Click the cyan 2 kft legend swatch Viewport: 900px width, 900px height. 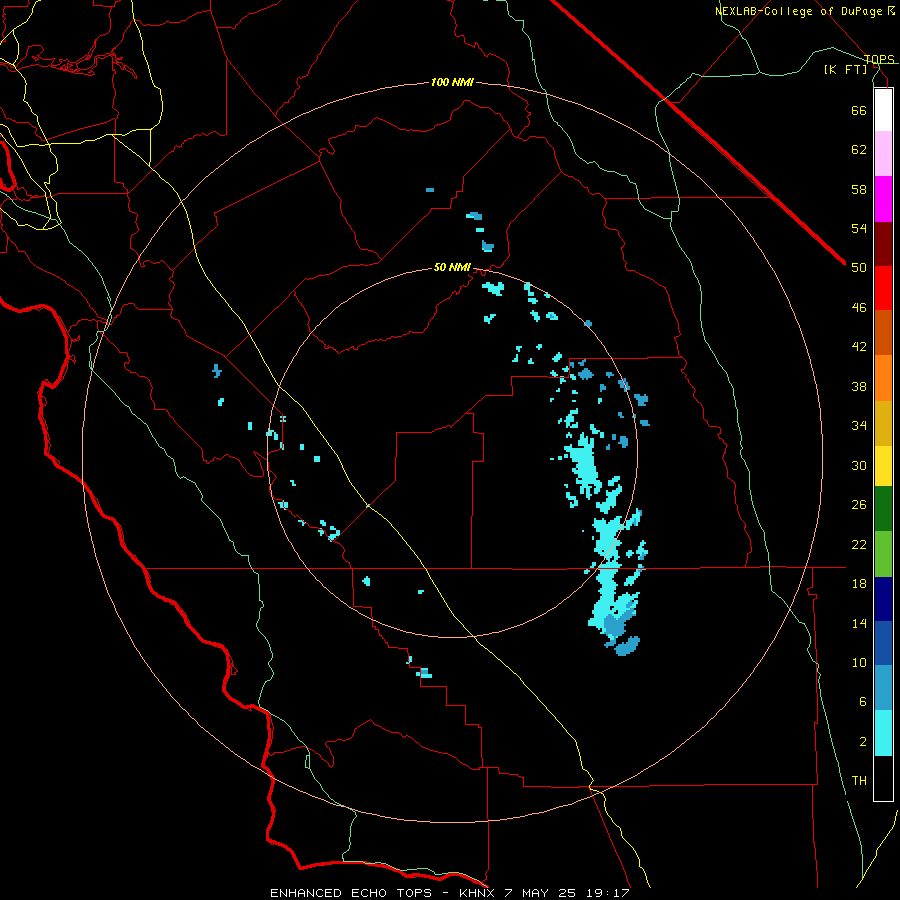(883, 733)
